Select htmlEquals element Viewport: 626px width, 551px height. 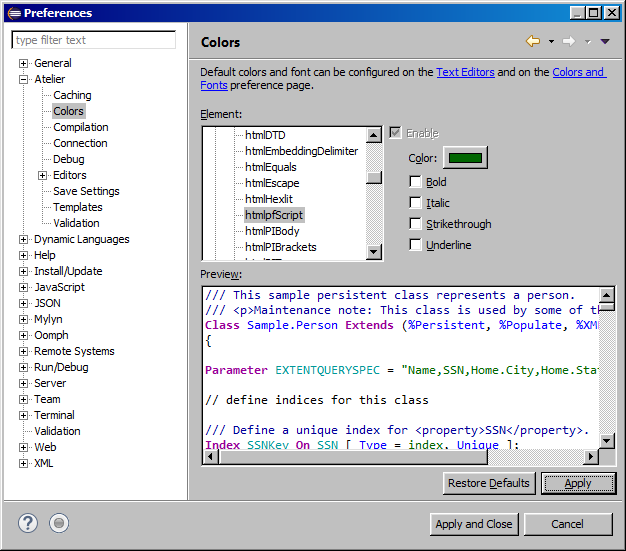point(271,167)
